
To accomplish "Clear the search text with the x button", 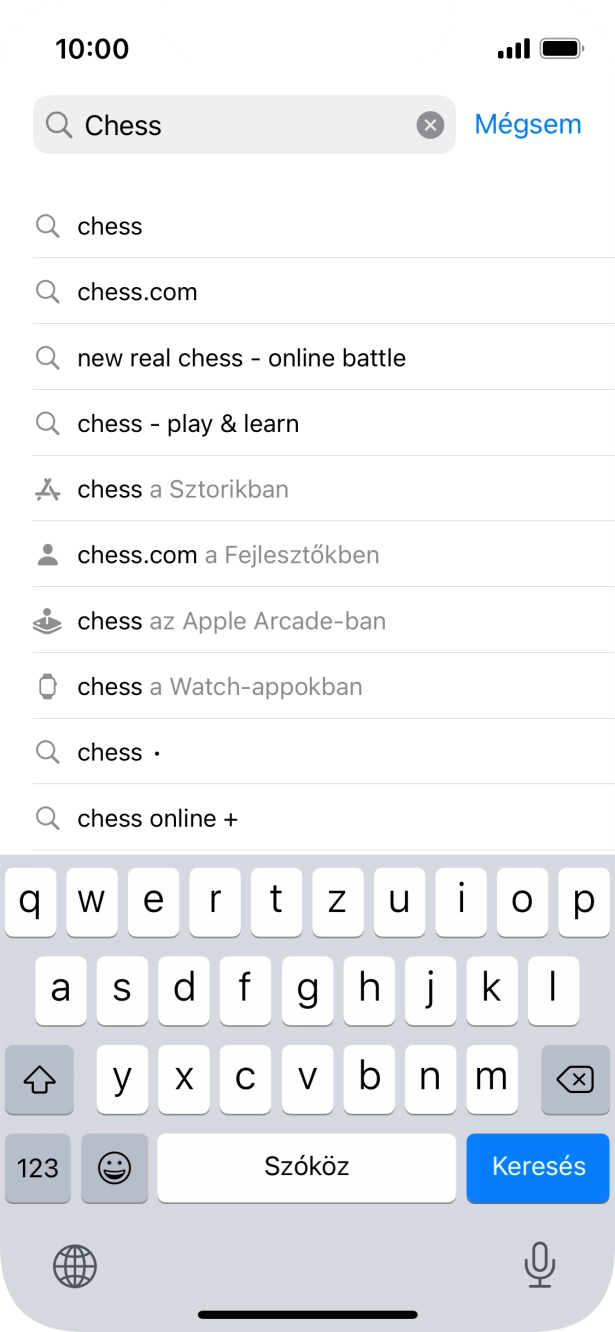I will pyautogui.click(x=430, y=124).
